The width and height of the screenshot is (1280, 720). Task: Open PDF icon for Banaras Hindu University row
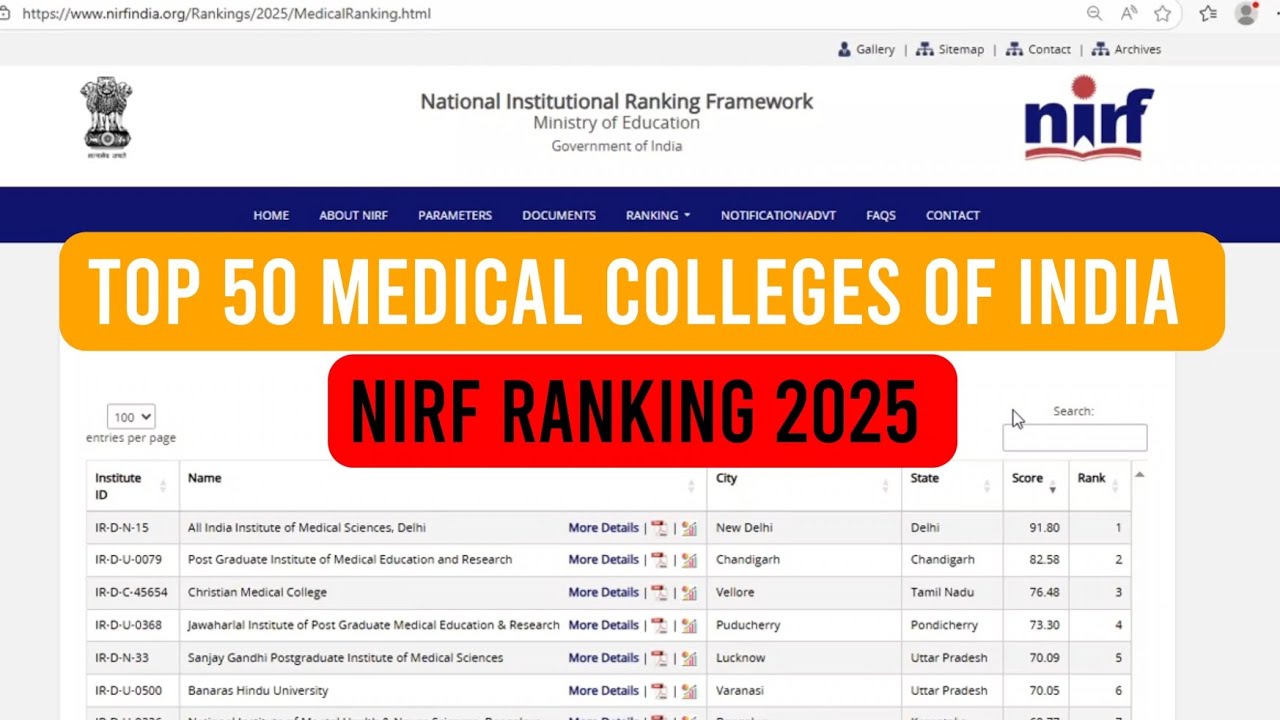659,691
